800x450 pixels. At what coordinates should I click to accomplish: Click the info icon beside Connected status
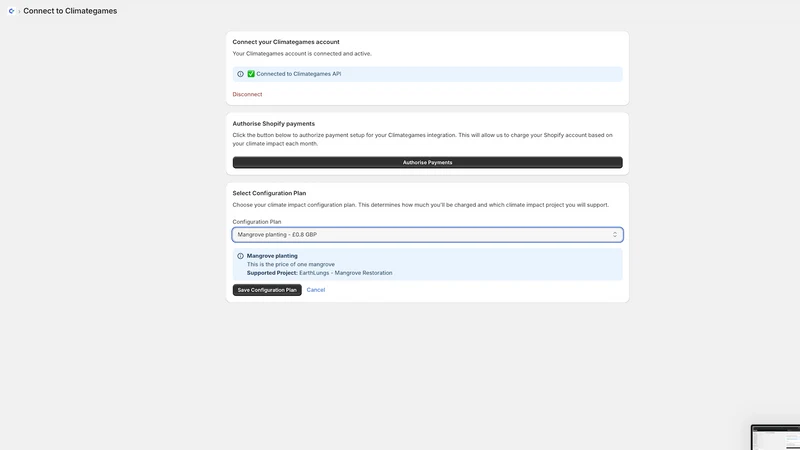240,74
